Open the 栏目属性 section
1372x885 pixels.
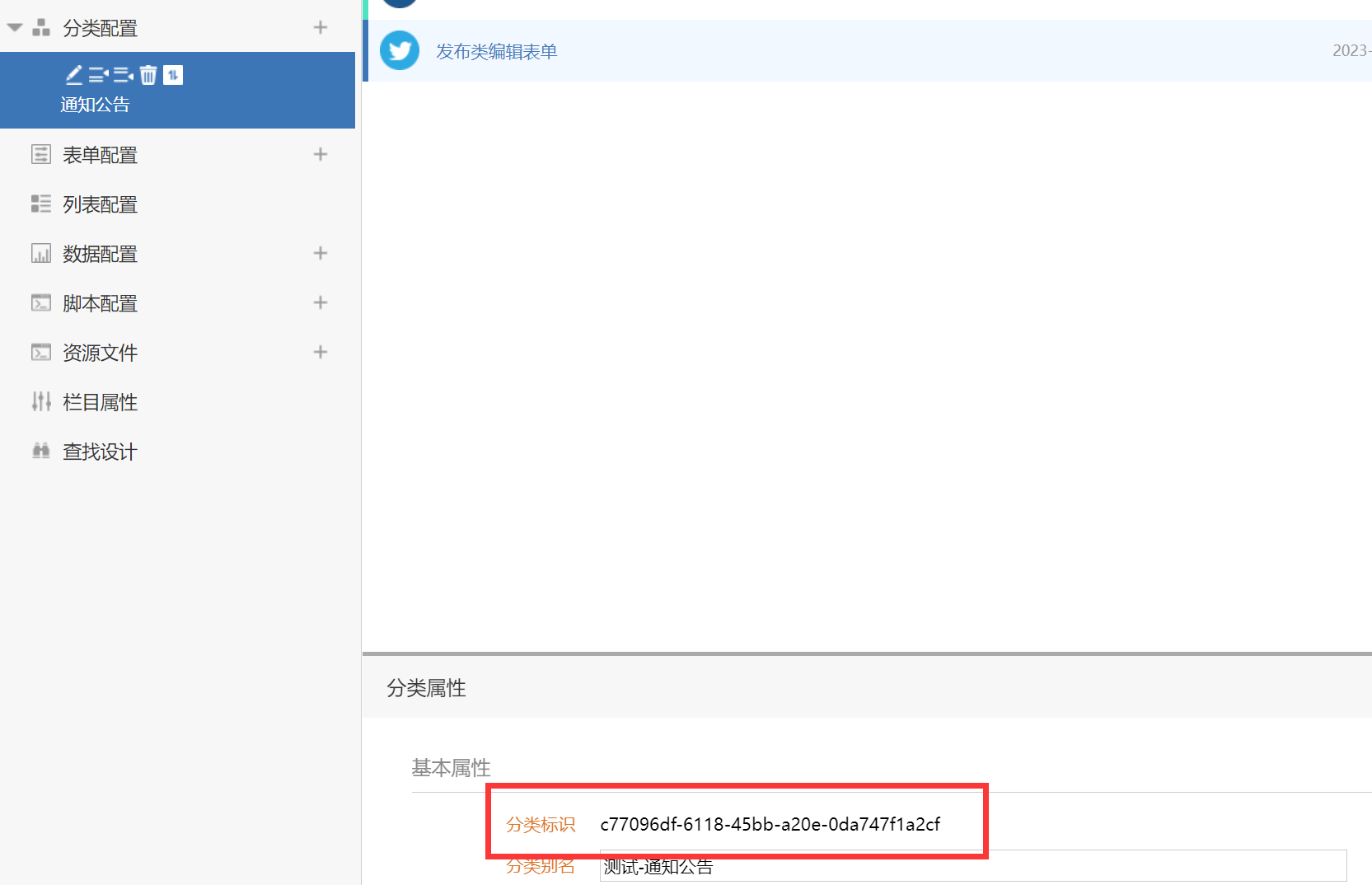101,402
